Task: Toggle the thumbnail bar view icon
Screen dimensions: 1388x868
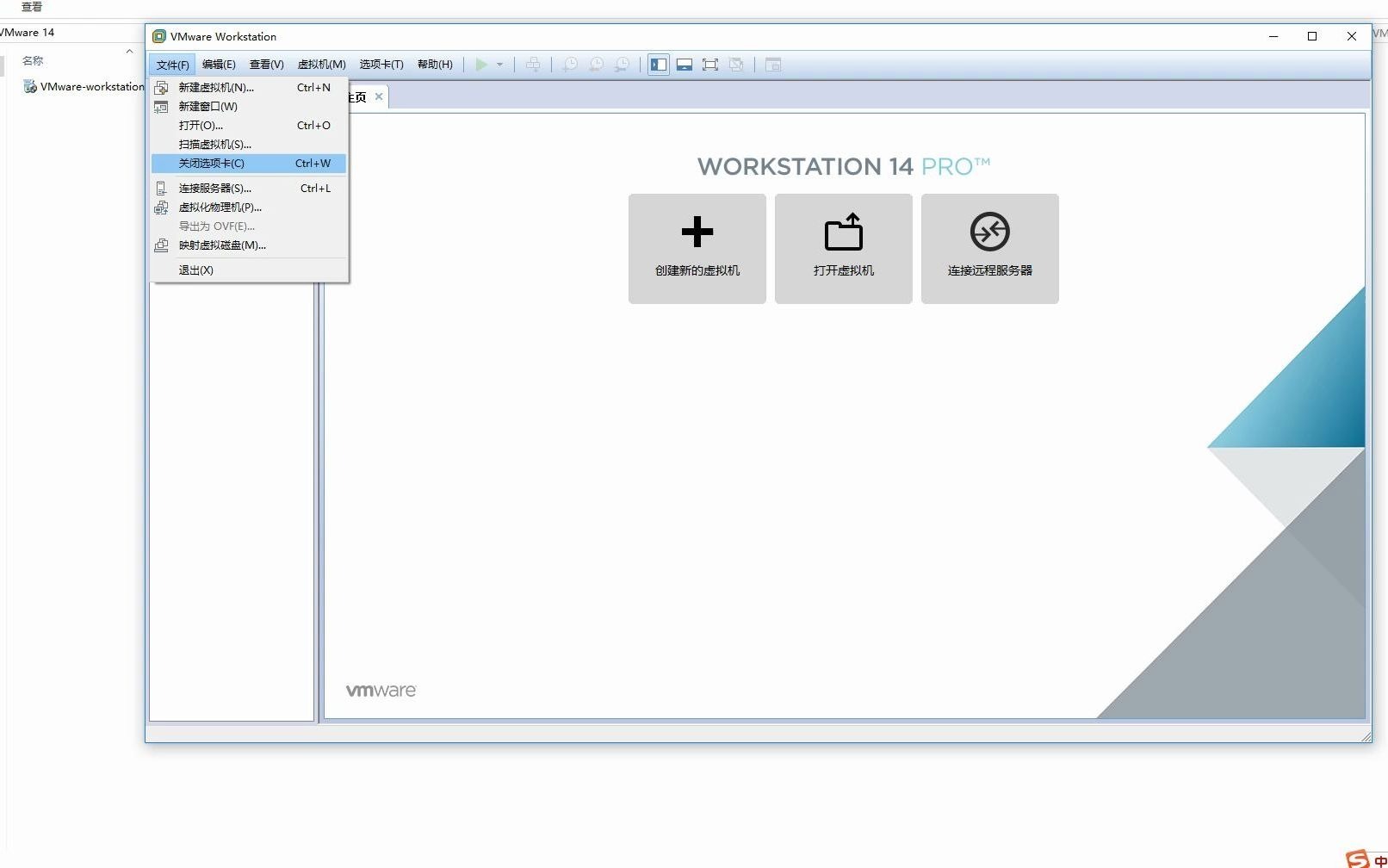Action: pyautogui.click(x=685, y=65)
